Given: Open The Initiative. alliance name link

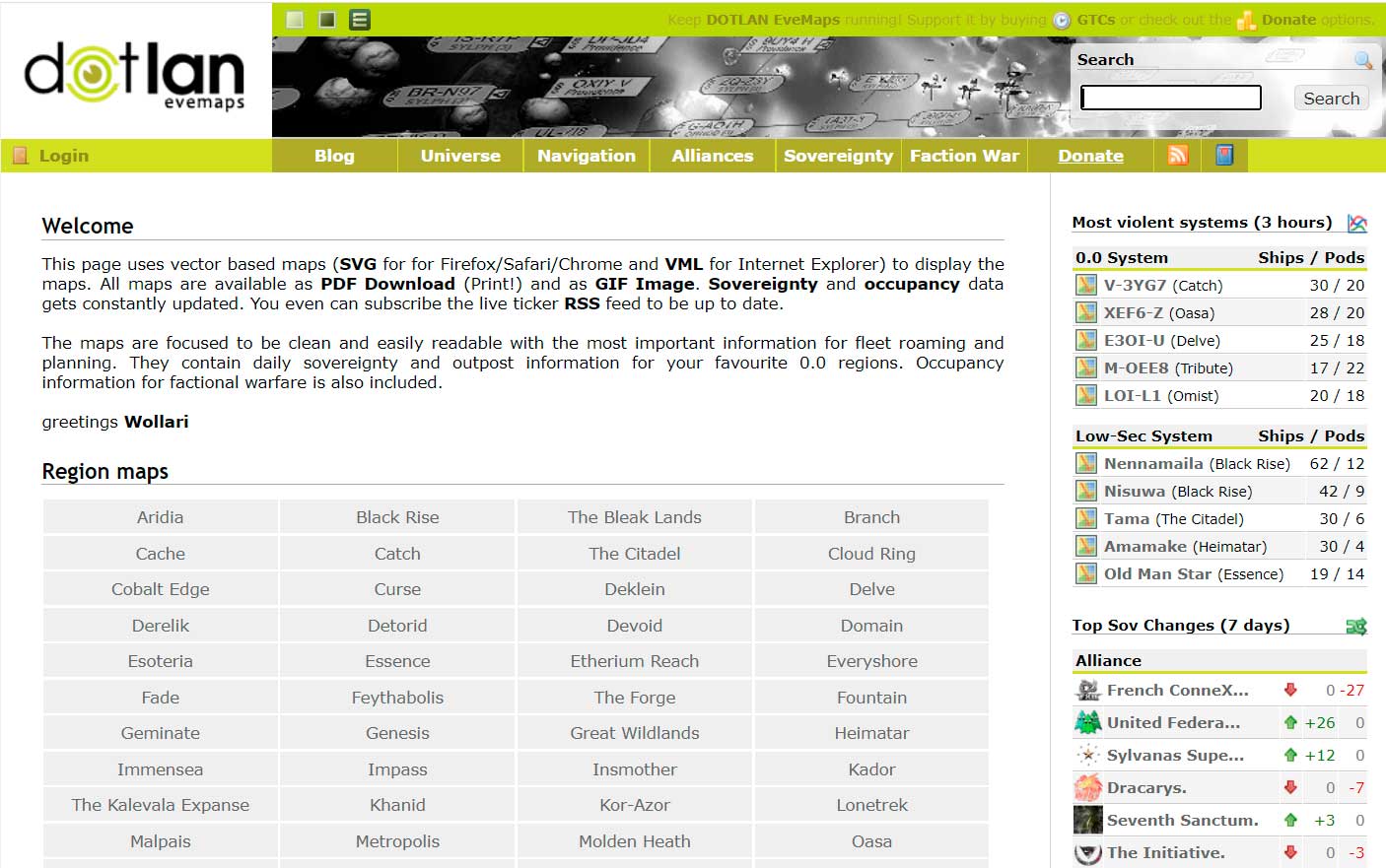Looking at the screenshot, I should pos(1166,852).
